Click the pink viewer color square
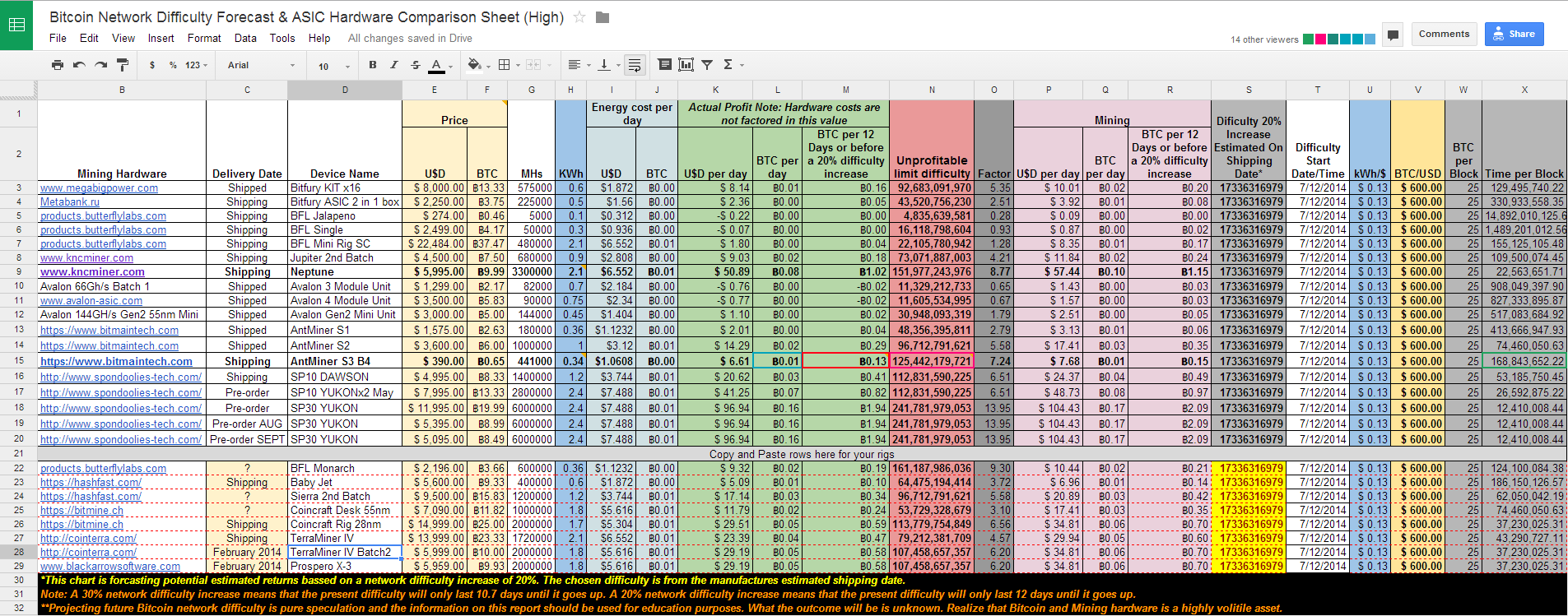This screenshot has height=616, width=1568. 1320,39
